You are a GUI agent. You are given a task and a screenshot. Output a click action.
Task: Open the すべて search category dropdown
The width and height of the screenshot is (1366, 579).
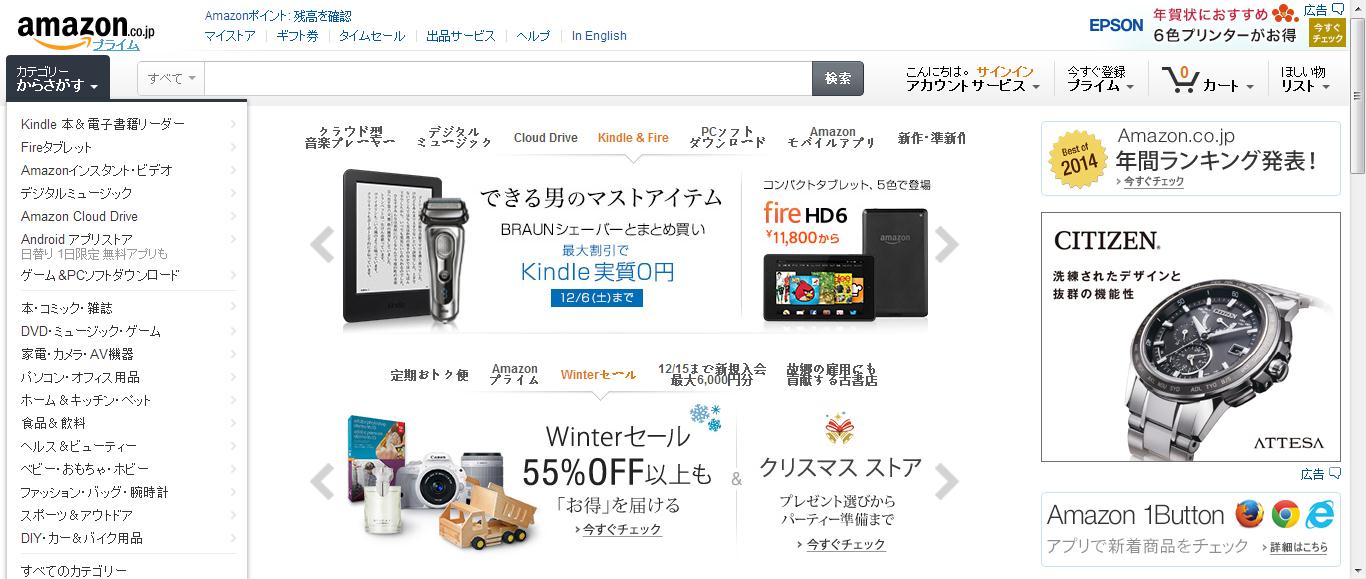pyautogui.click(x=171, y=78)
